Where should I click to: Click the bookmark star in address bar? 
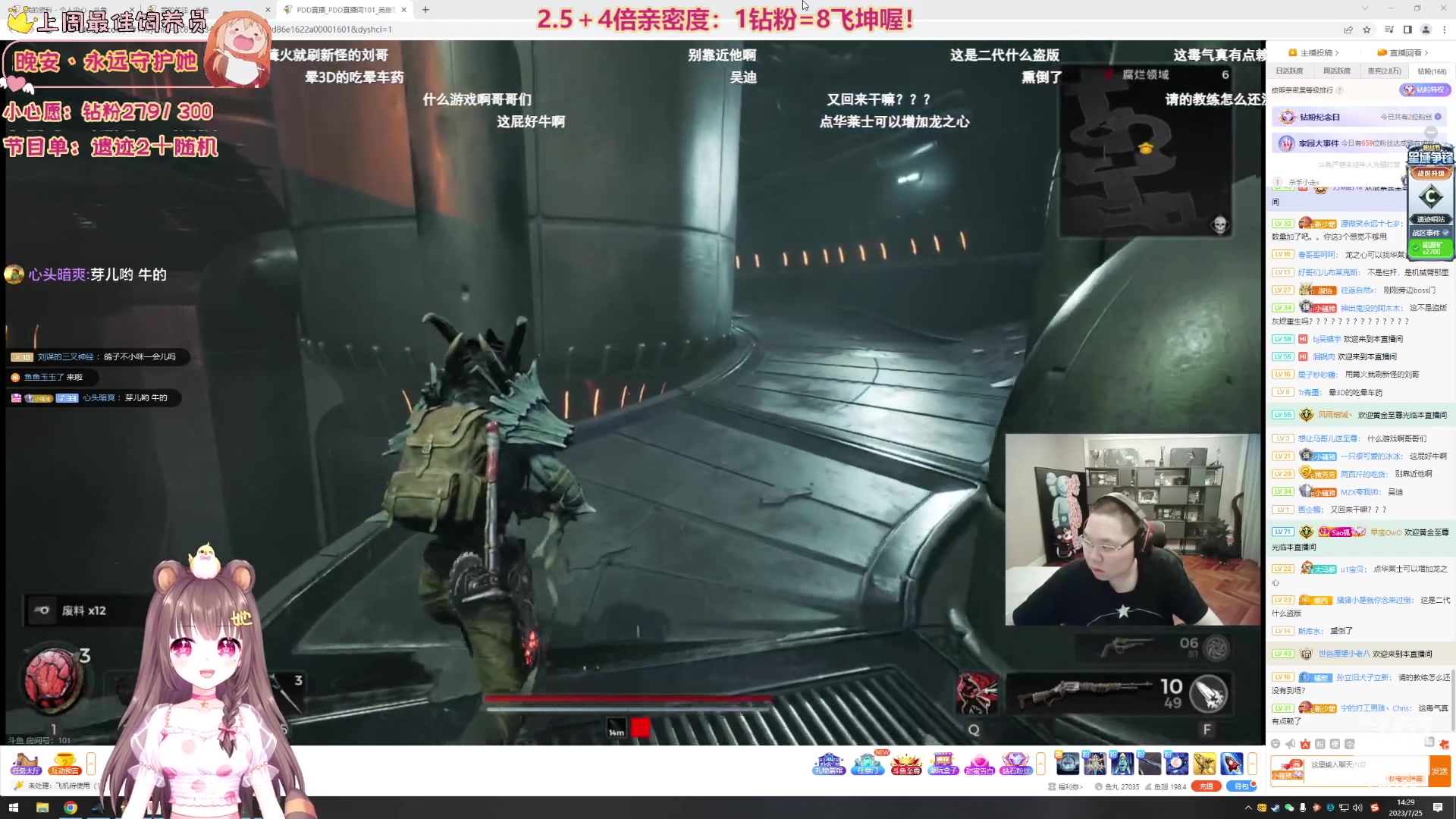coord(1367,30)
